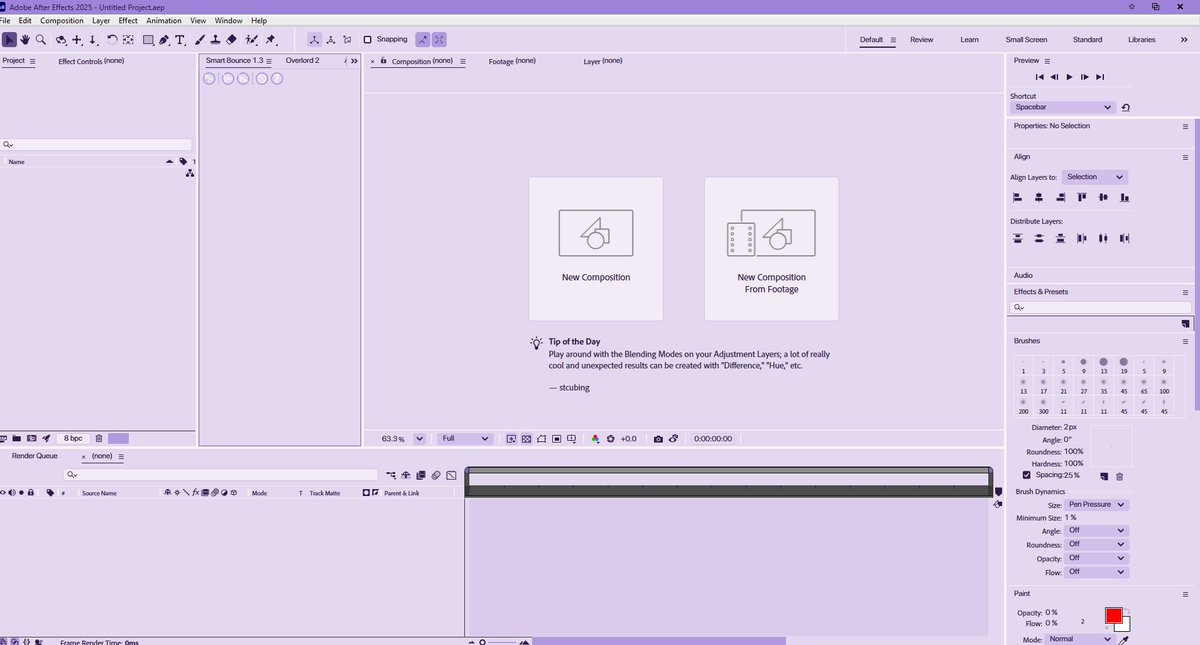Viewport: 1200px width, 645px height.
Task: Select the Selection arrow tool
Action: [9, 40]
